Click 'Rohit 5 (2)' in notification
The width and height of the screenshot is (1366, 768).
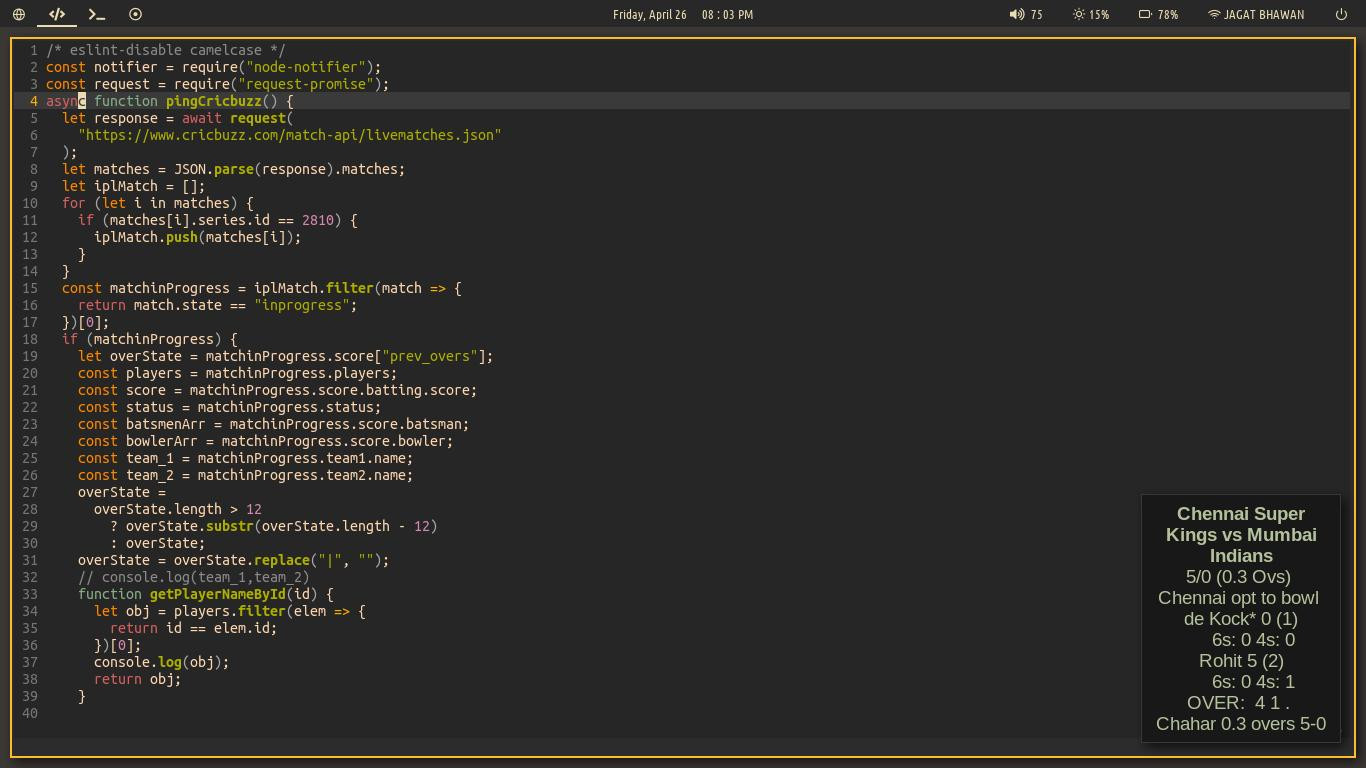click(1241, 661)
